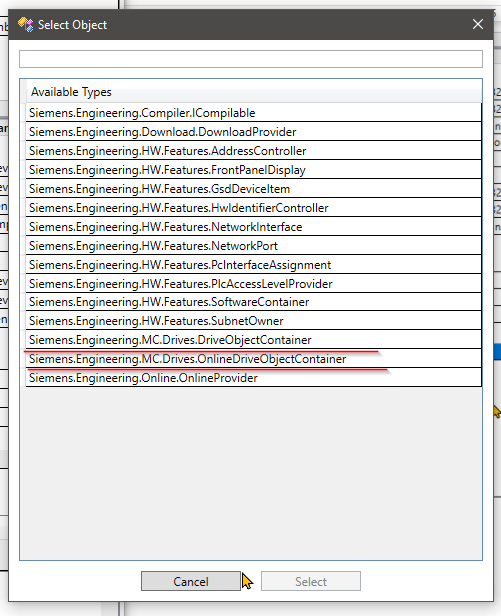The width and height of the screenshot is (501, 616).
Task: Choose HW.Features.NetworkInterface entry
Action: click(x=253, y=227)
